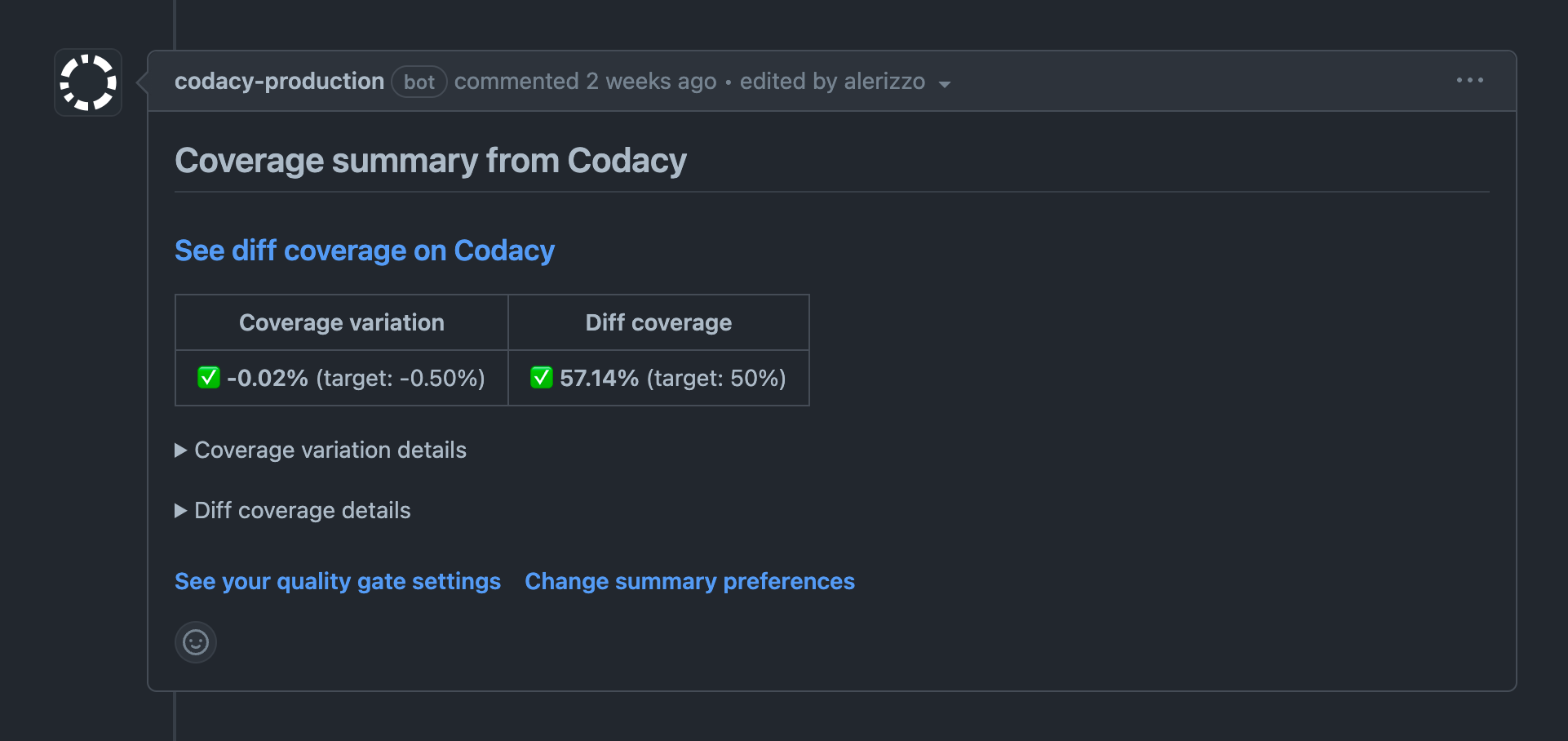Select the Diff coverage column header
1568x741 pixels.
coord(658,322)
